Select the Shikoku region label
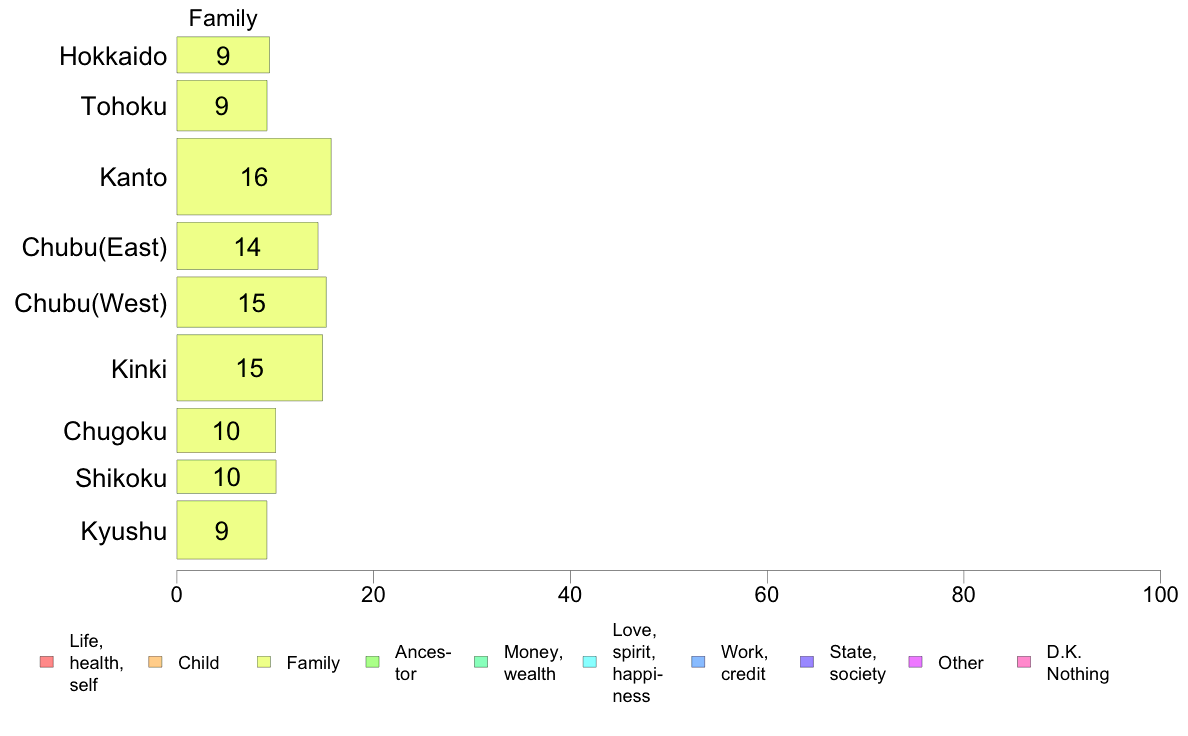The image size is (1188, 736). tap(121, 478)
